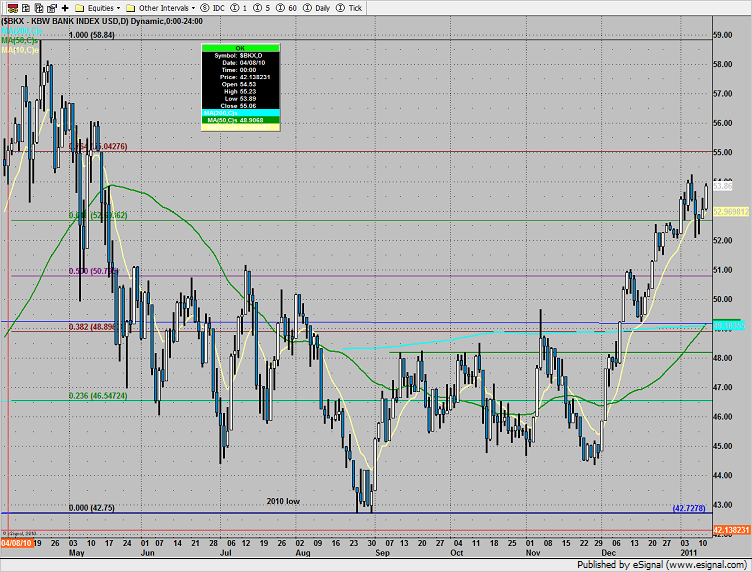Select the Daily interval button

pos(317,8)
